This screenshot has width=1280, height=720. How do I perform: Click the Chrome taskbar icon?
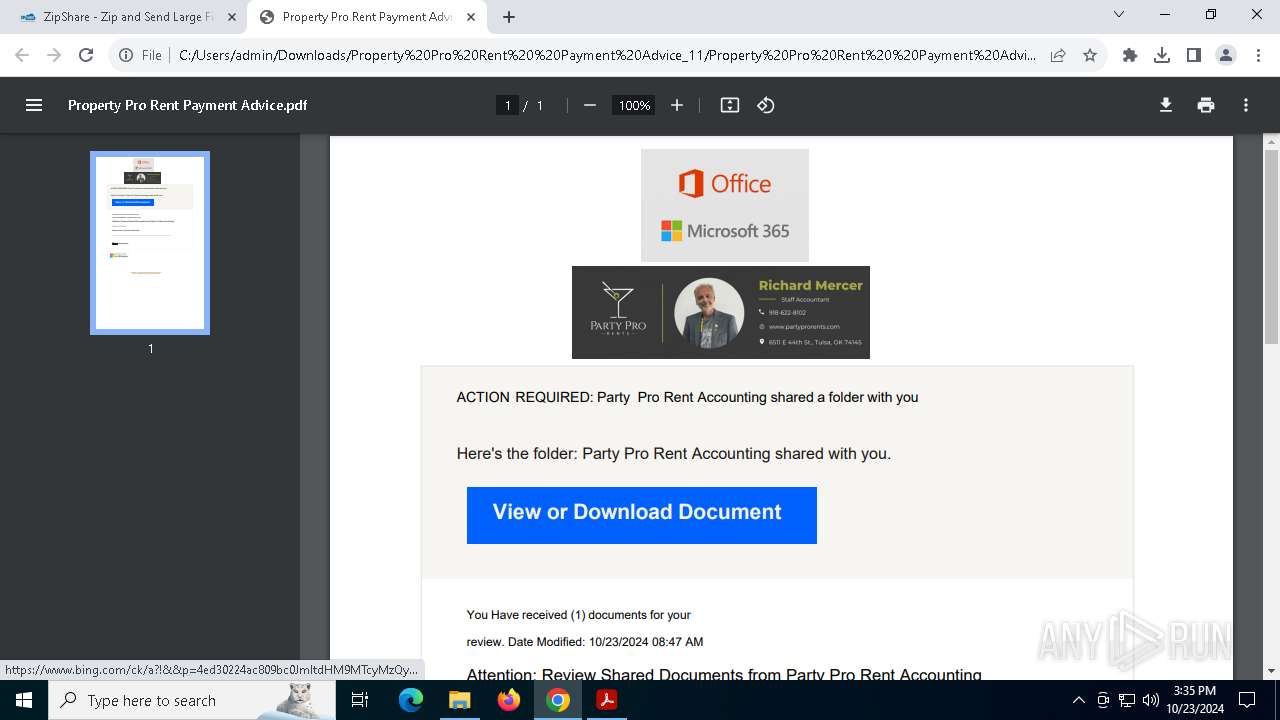pos(558,700)
